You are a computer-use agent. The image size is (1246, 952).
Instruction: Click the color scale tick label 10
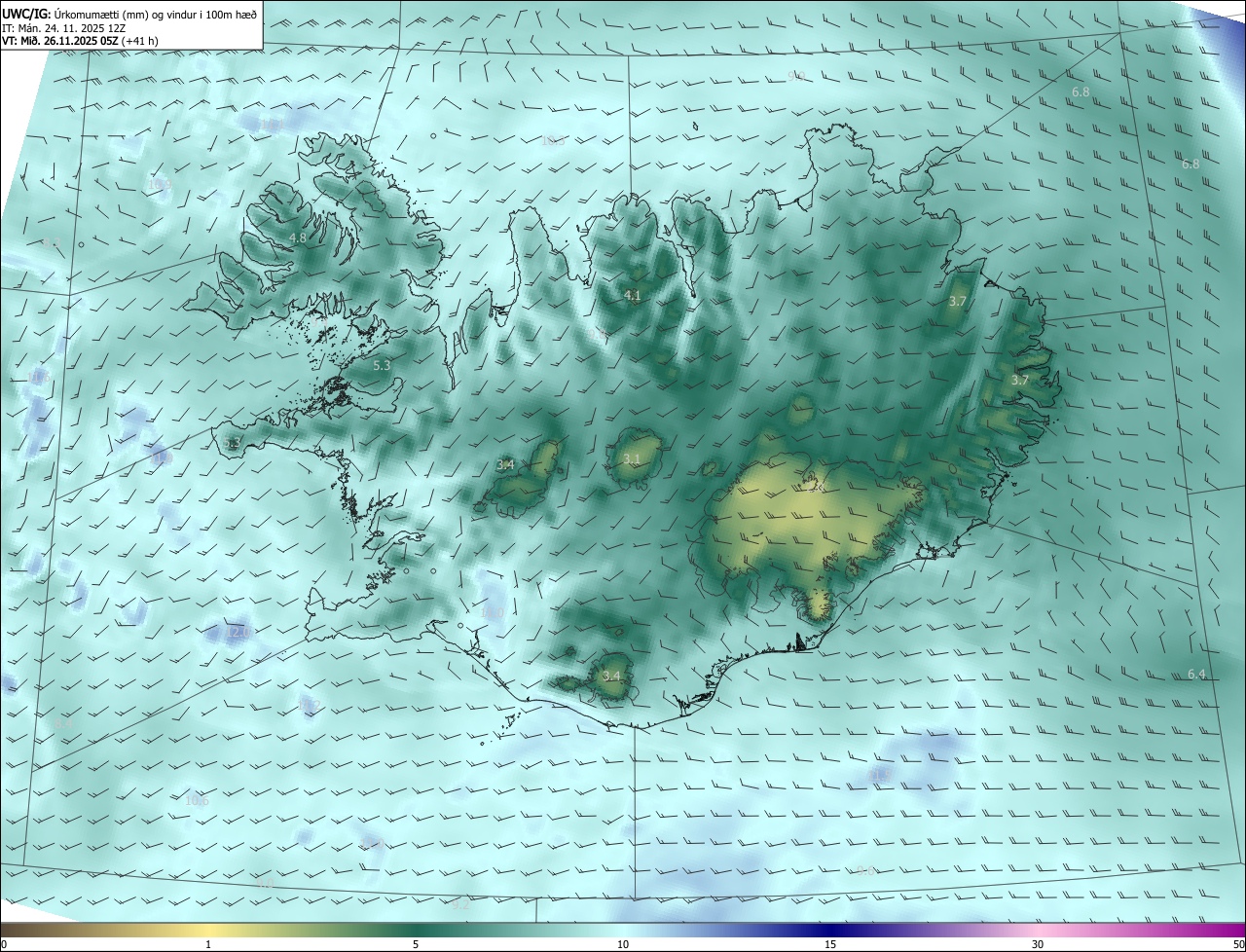pyautogui.click(x=623, y=944)
